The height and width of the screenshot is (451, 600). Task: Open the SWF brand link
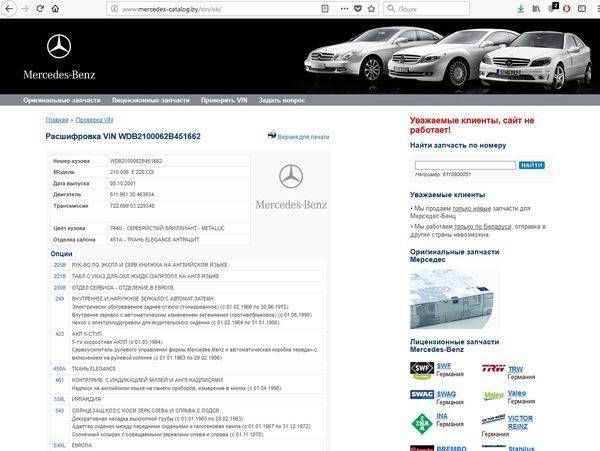(444, 366)
